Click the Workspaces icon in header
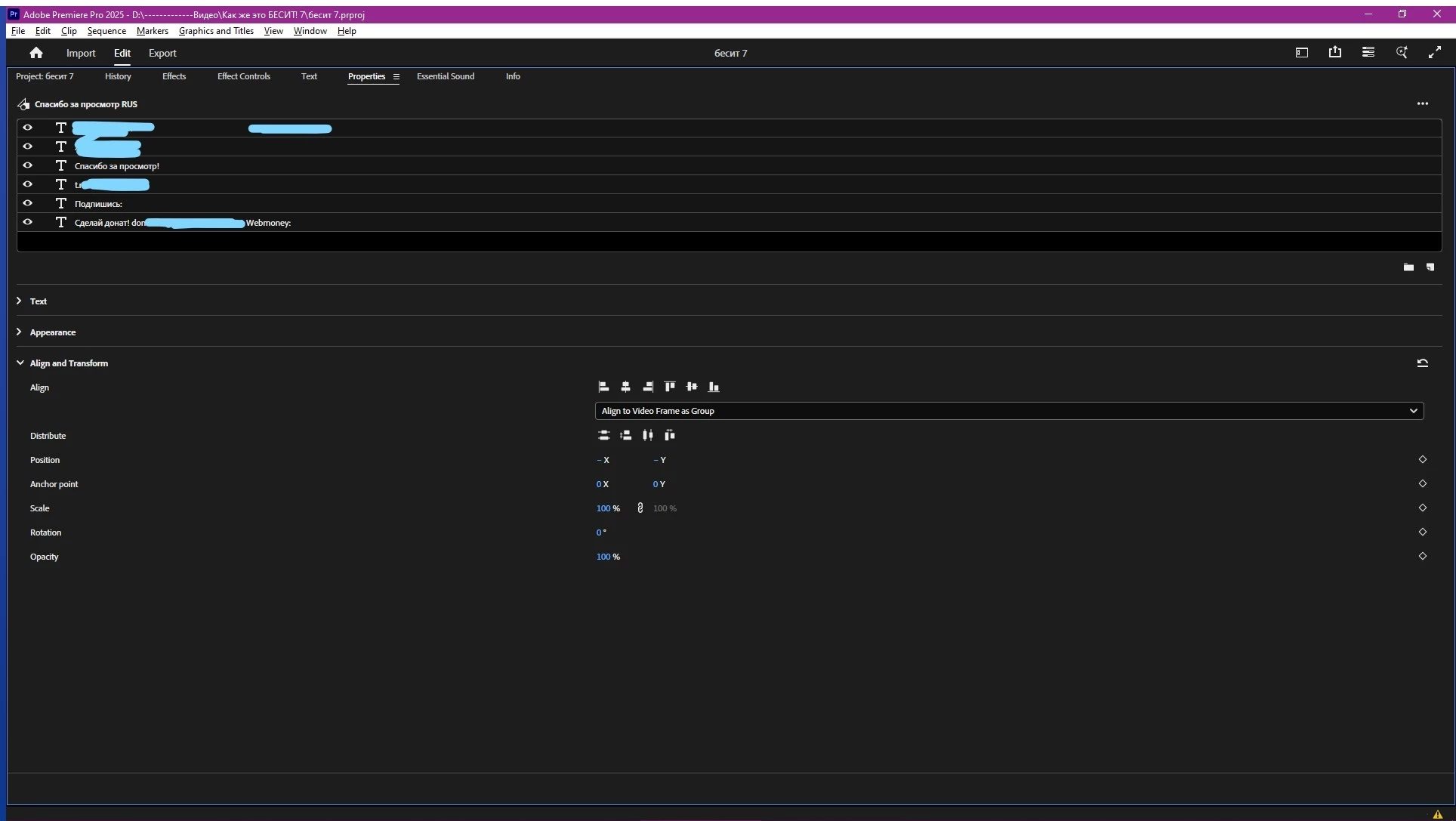Viewport: 1456px width, 821px height. [x=1302, y=52]
